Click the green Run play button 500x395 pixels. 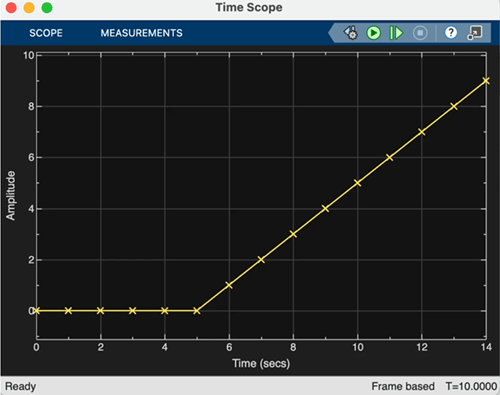374,33
